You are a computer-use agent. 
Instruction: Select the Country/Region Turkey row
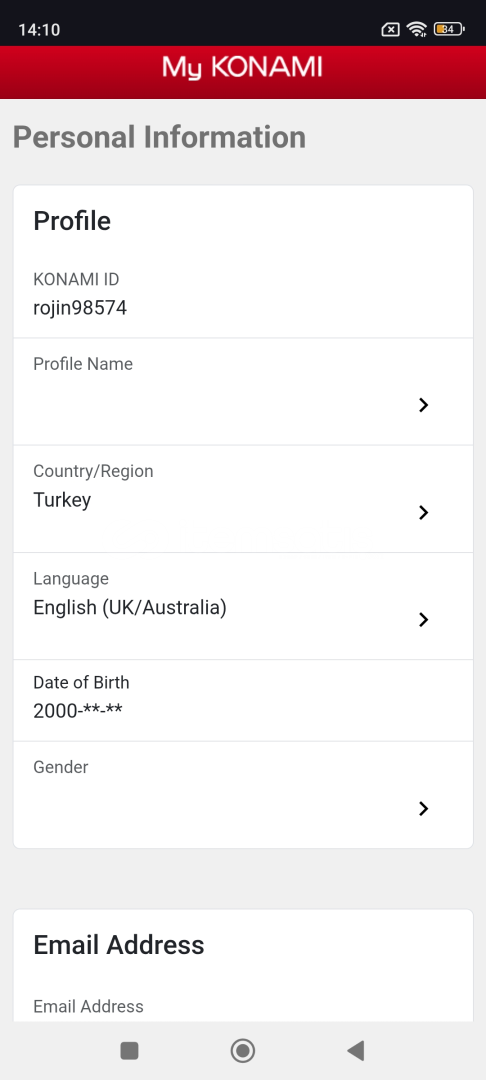click(243, 499)
